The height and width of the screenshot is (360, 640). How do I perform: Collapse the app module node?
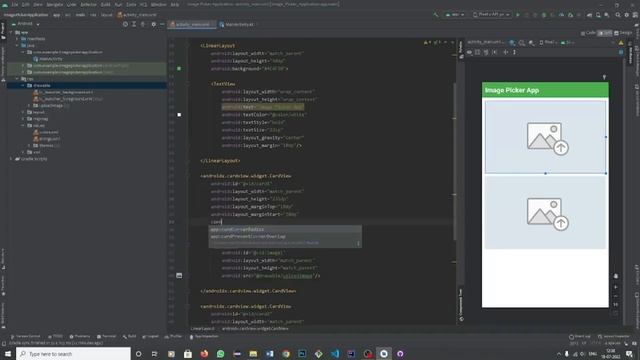(11, 32)
